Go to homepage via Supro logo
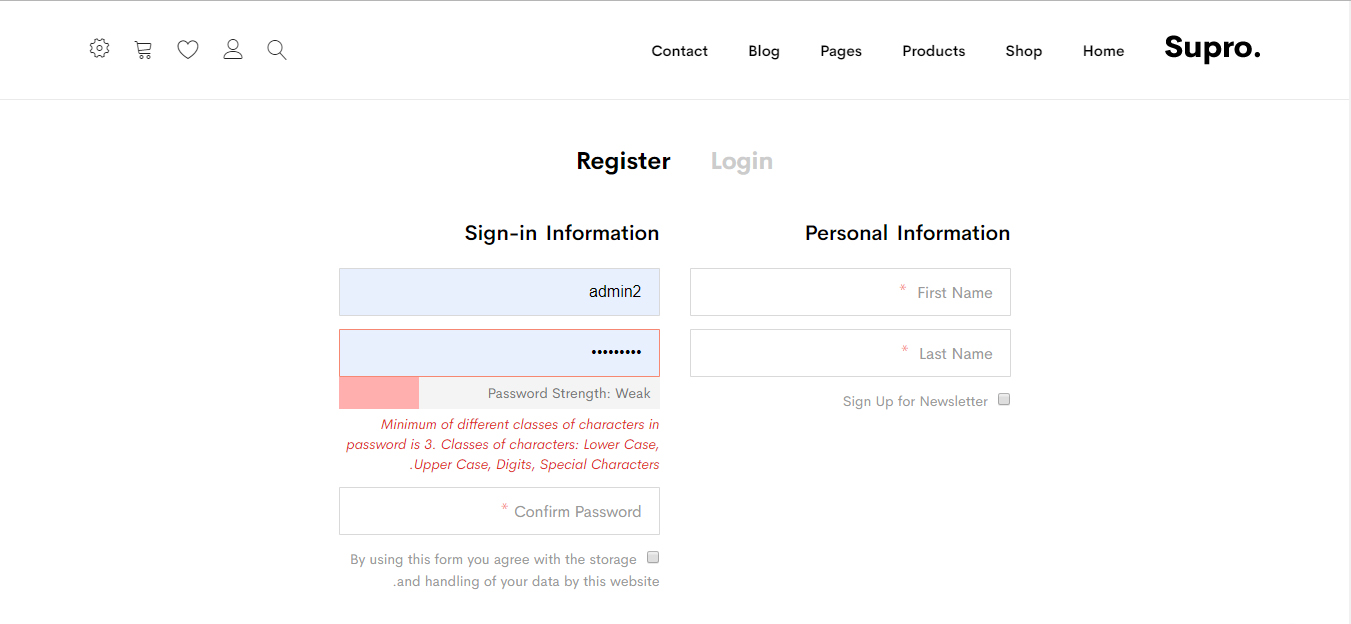This screenshot has width=1351, height=624. tap(1212, 48)
